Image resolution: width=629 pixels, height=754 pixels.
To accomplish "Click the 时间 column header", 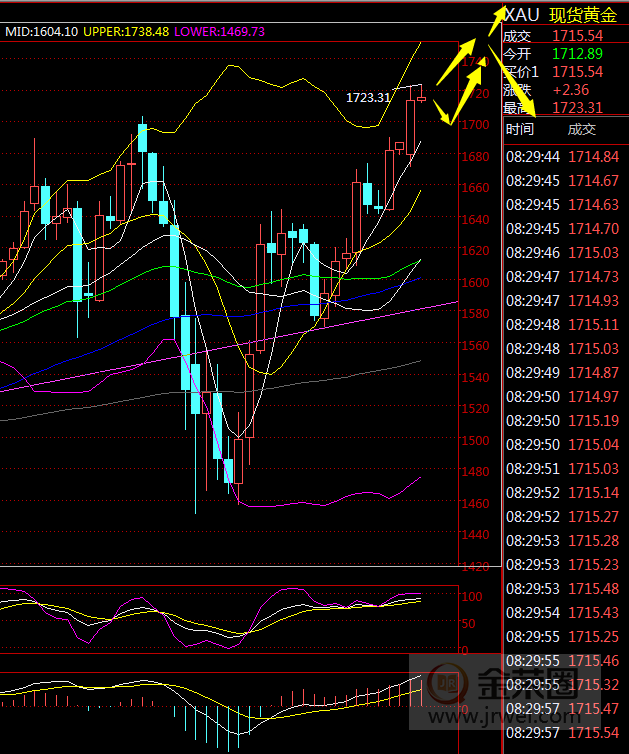I will 520,129.
